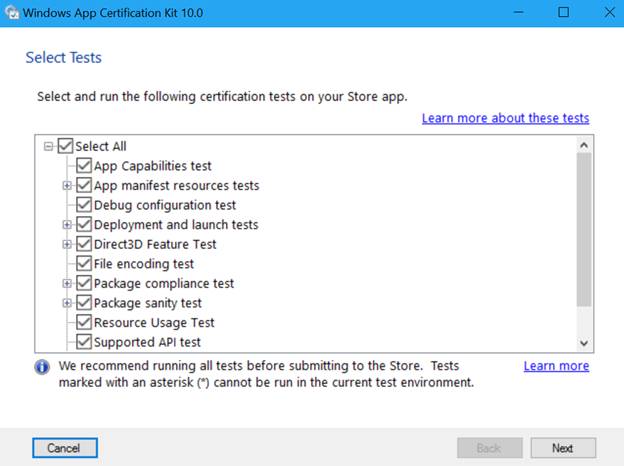Select the 'Debug configuration test' label
The width and height of the screenshot is (624, 466).
165,205
